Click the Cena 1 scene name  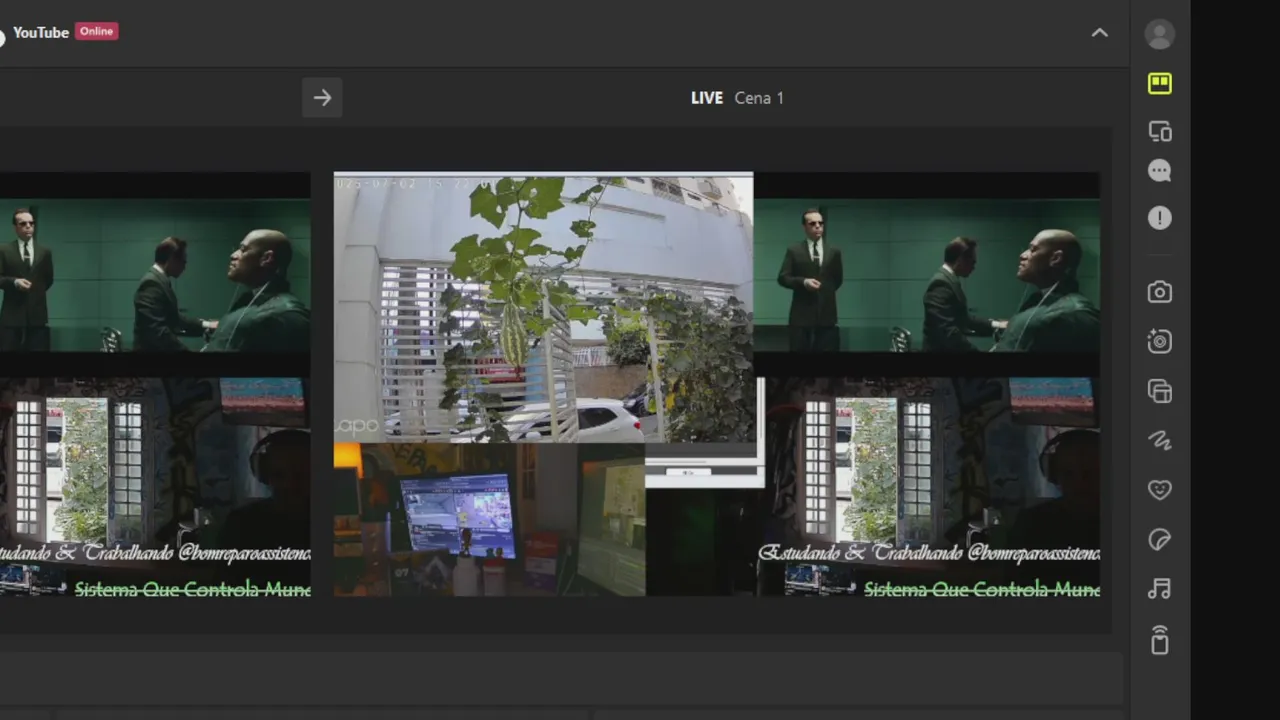pyautogui.click(x=759, y=98)
